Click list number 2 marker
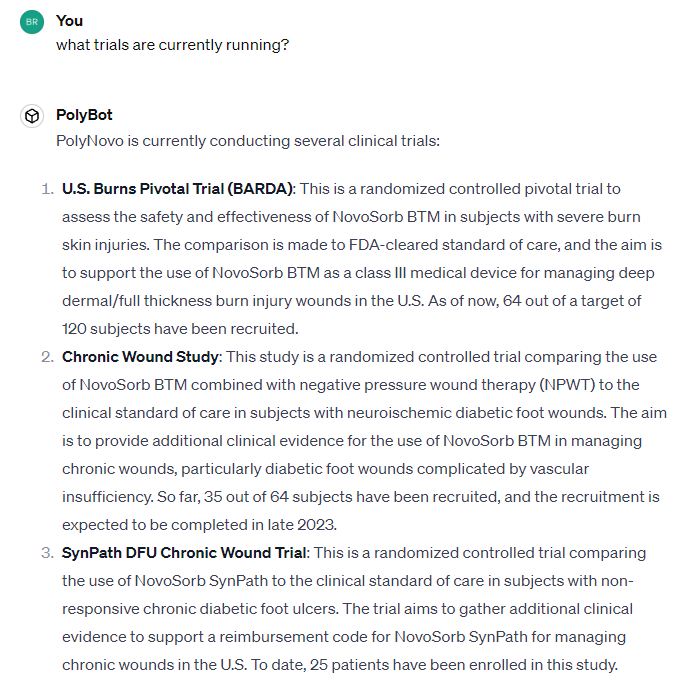The width and height of the screenshot is (684, 683). coord(47,357)
